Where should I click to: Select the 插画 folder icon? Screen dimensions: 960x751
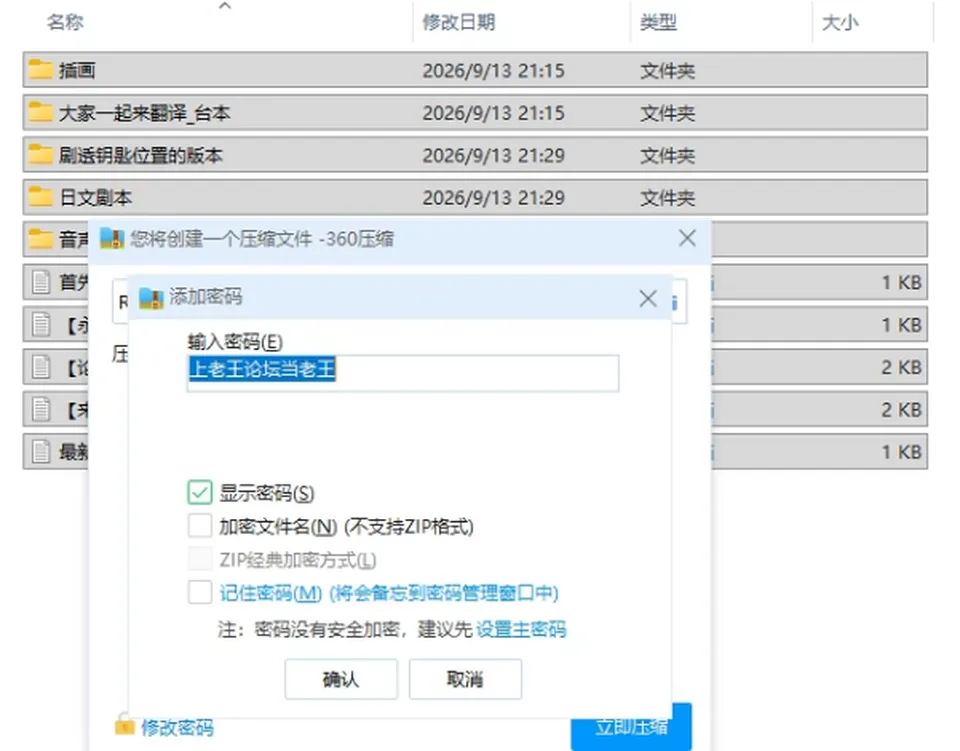click(40, 70)
